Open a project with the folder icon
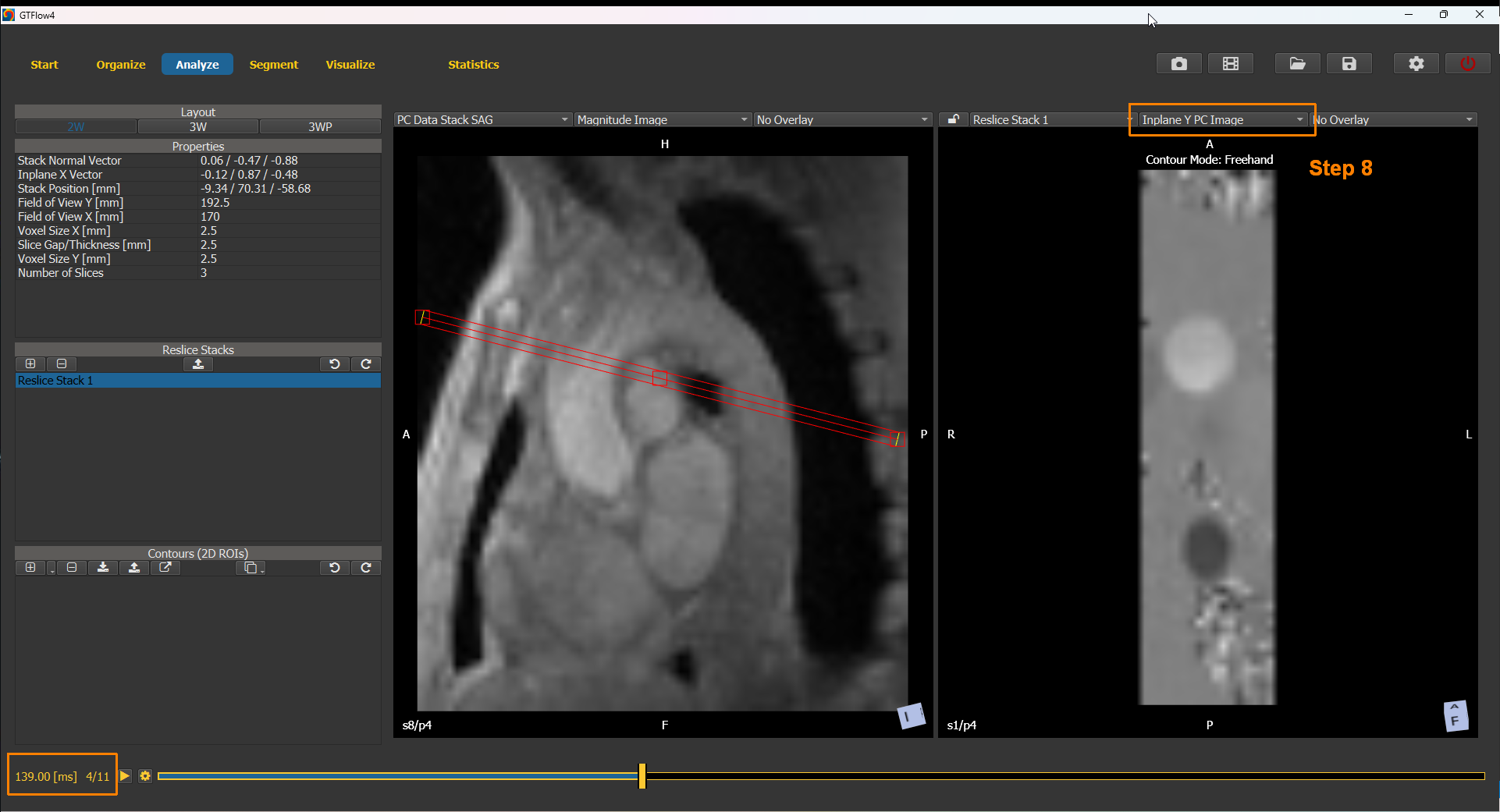Image resolution: width=1500 pixels, height=812 pixels. pos(1297,64)
